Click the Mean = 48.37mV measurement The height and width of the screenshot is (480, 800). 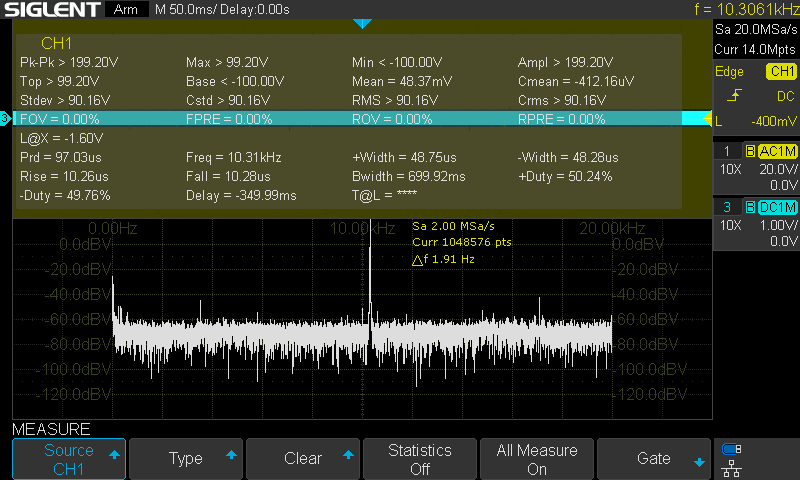402,81
